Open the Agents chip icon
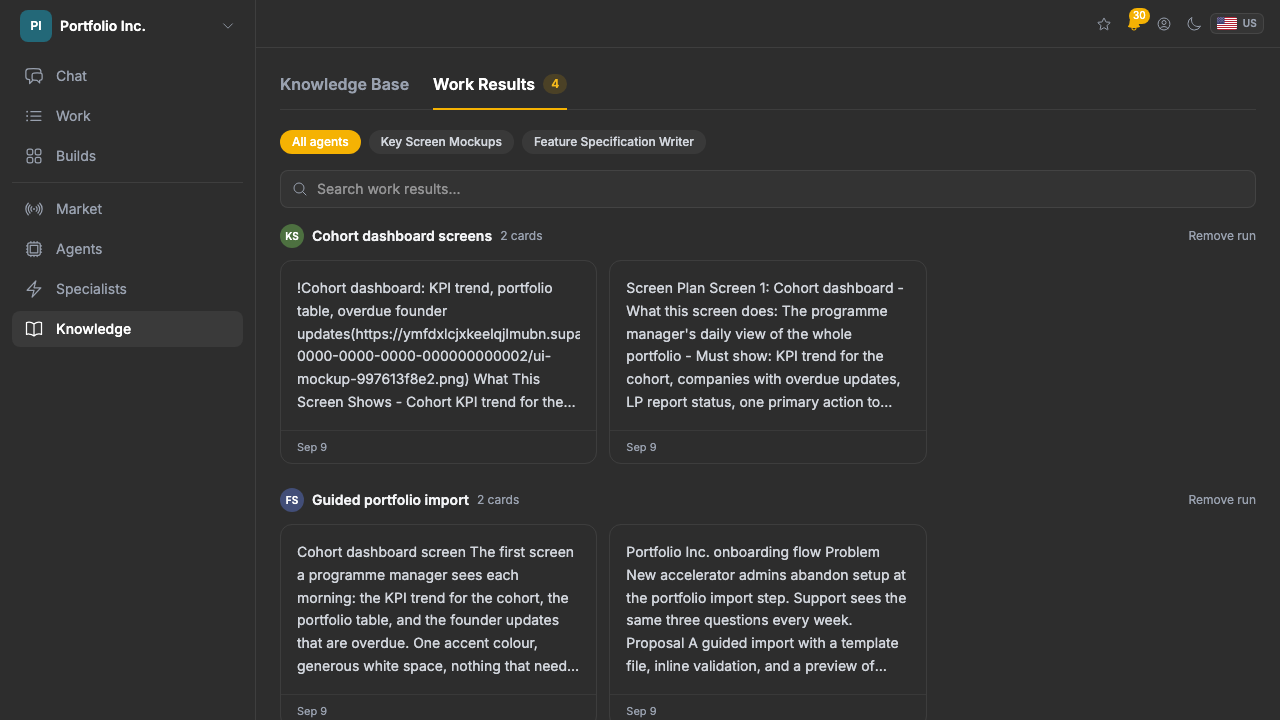1280x720 pixels. [x=34, y=249]
